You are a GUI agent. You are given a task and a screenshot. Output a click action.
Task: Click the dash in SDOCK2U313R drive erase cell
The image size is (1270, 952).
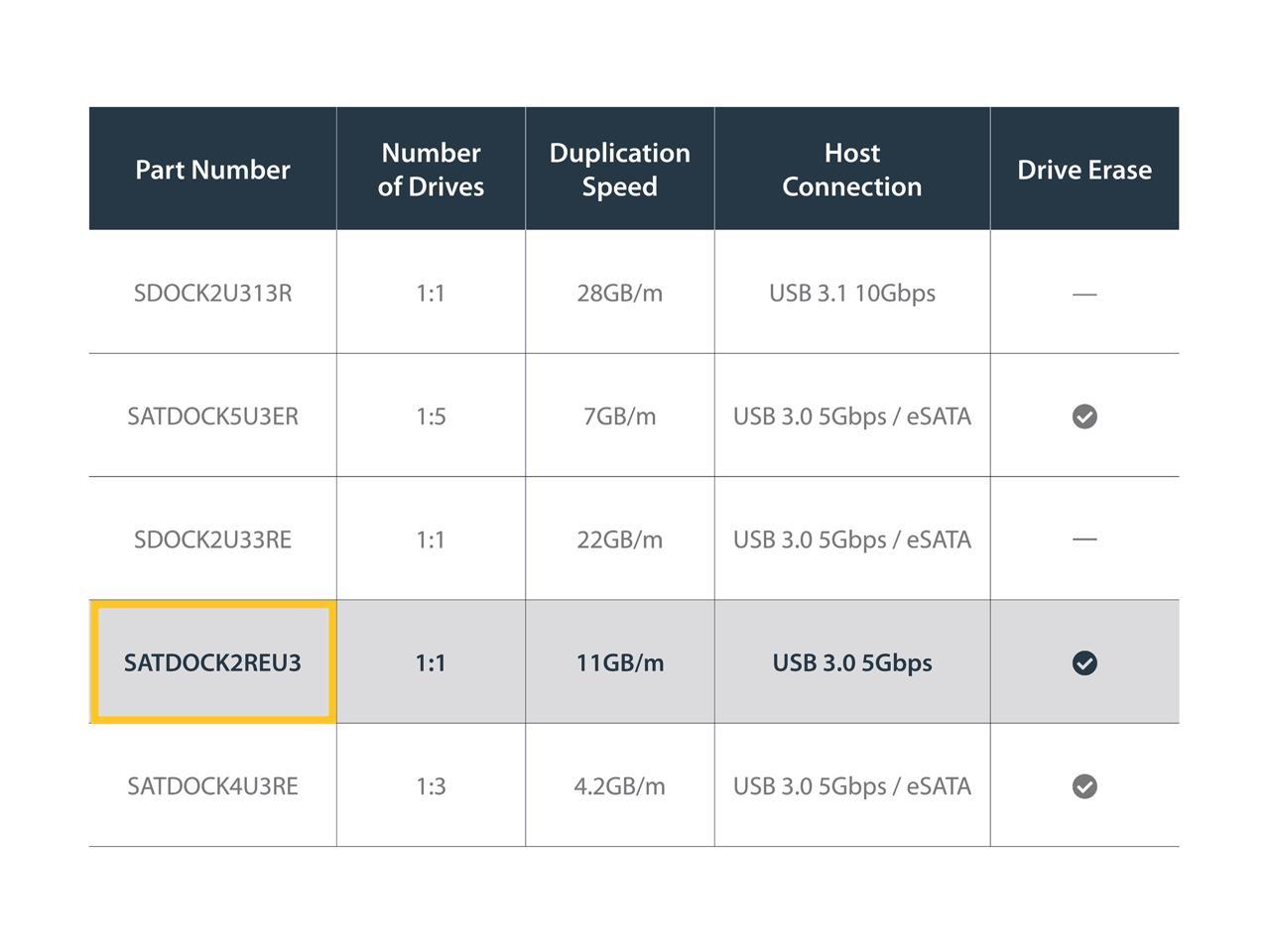coord(1084,294)
